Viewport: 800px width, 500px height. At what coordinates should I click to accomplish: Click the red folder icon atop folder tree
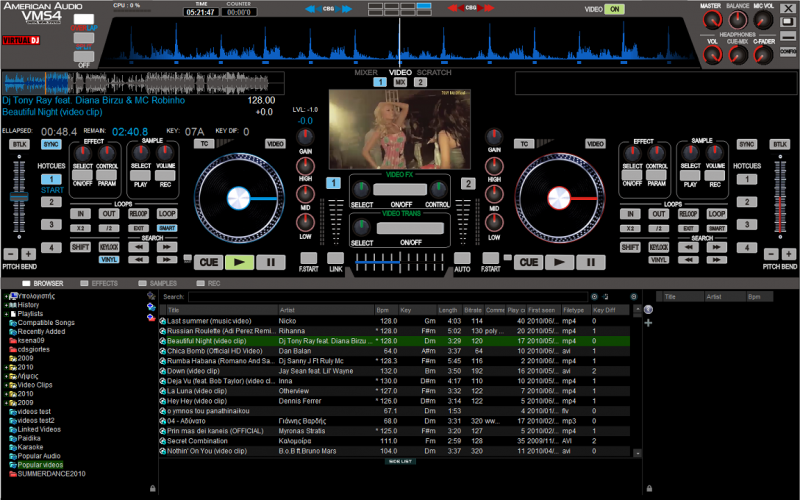151,317
